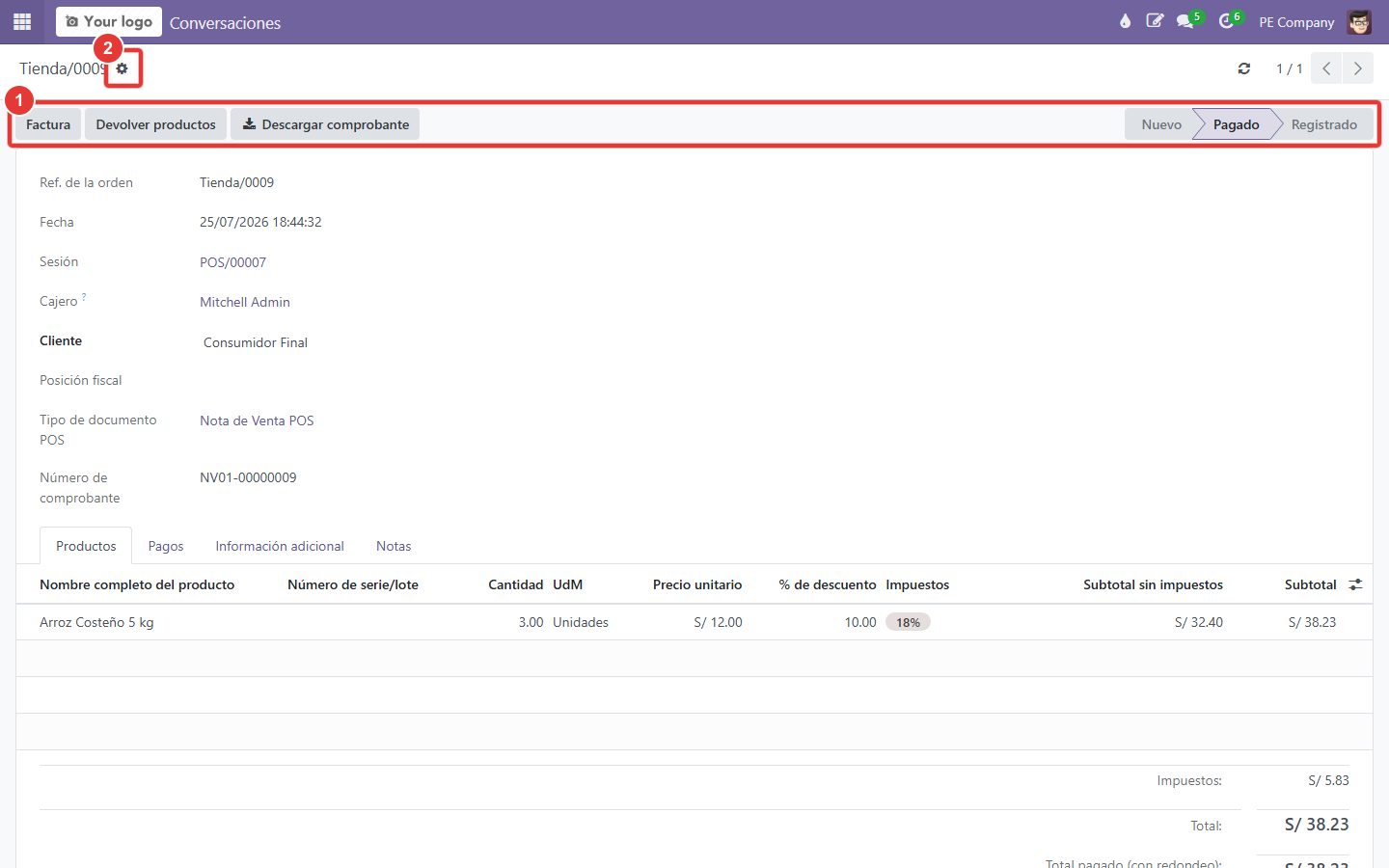The width and height of the screenshot is (1389, 868).
Task: Open the Información adicional tab
Action: point(280,546)
